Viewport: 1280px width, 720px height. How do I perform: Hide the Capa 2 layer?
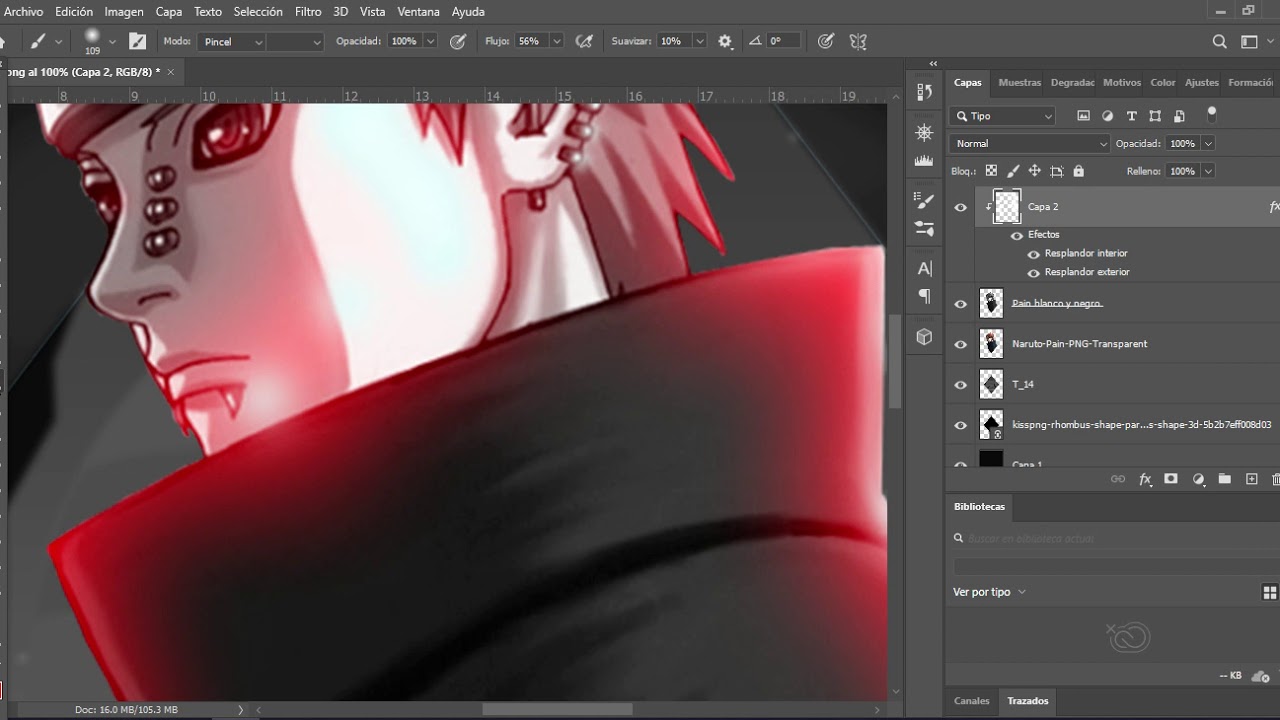click(x=961, y=207)
